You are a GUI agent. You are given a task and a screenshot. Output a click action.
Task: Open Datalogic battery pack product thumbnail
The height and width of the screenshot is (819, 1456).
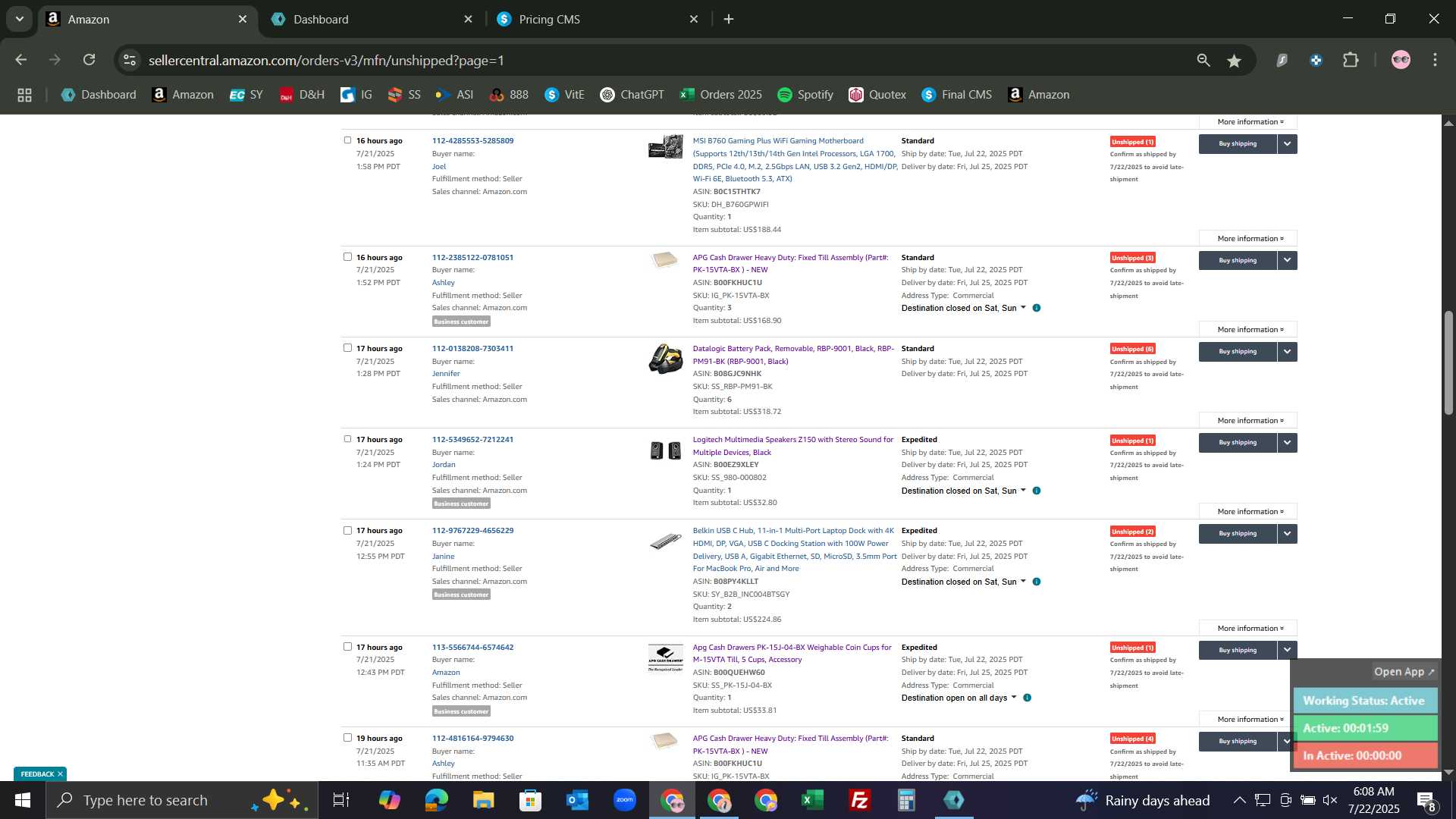pos(666,359)
